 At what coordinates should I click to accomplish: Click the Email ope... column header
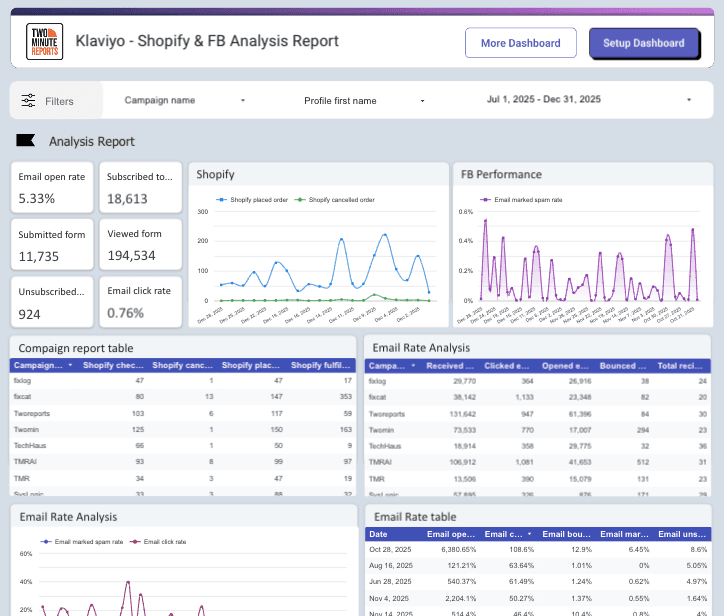click(x=451, y=534)
